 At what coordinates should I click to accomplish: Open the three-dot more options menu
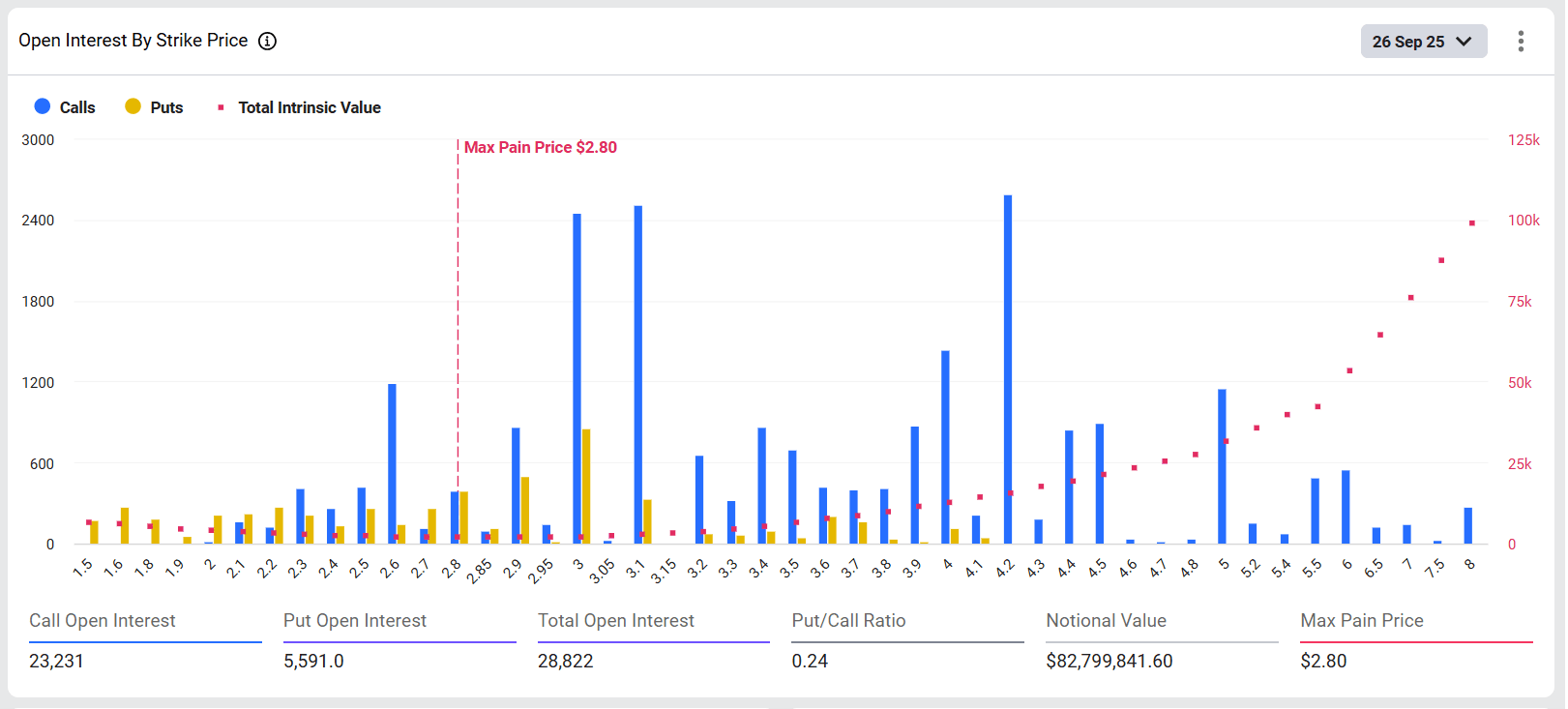pyautogui.click(x=1521, y=41)
